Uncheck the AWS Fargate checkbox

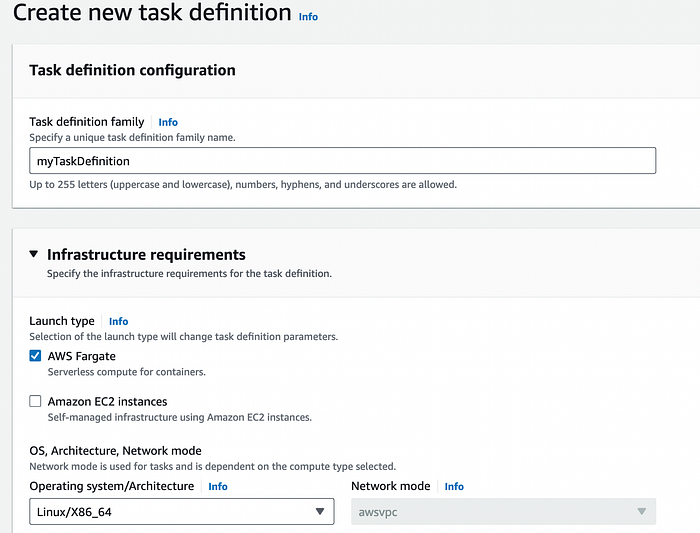click(x=36, y=356)
